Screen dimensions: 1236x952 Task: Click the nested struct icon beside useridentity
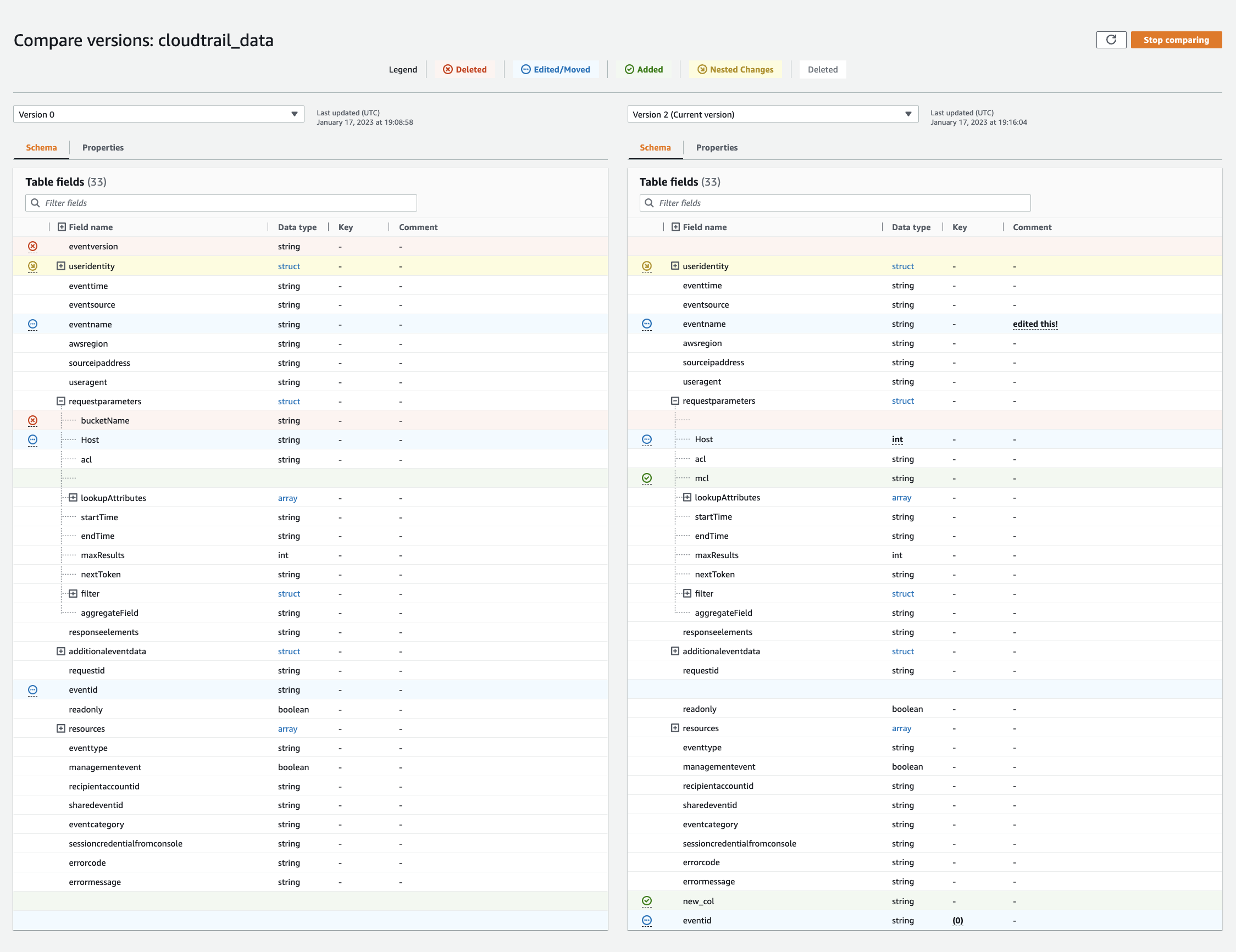click(x=62, y=266)
